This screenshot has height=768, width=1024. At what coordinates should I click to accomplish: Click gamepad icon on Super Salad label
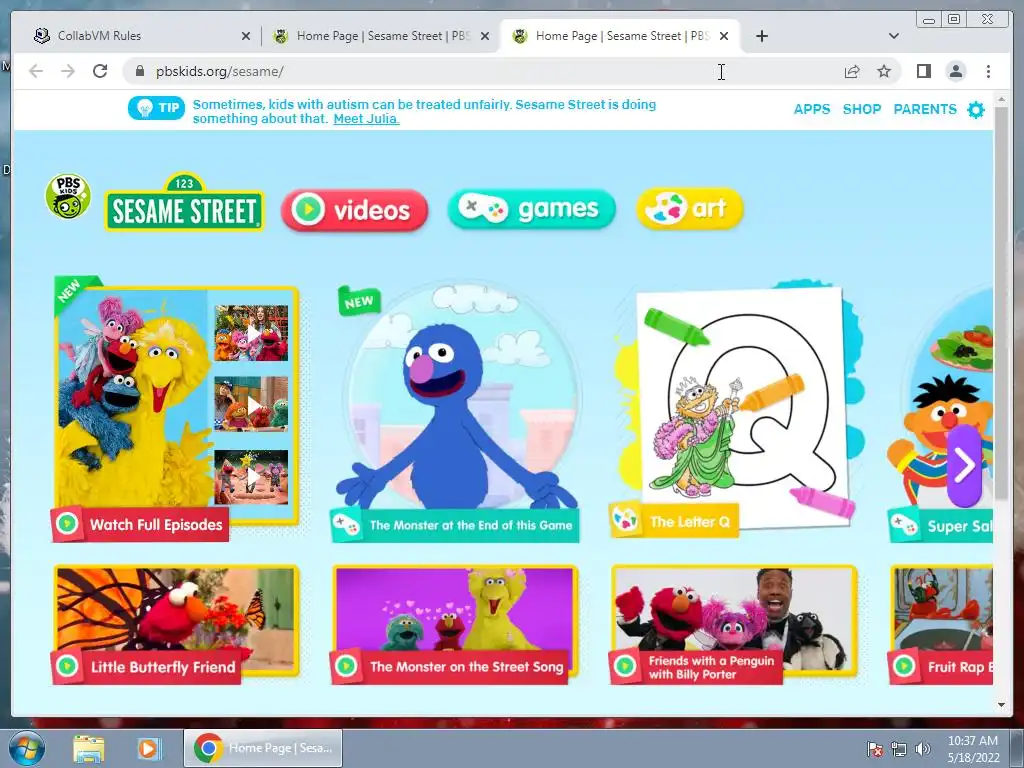click(904, 525)
